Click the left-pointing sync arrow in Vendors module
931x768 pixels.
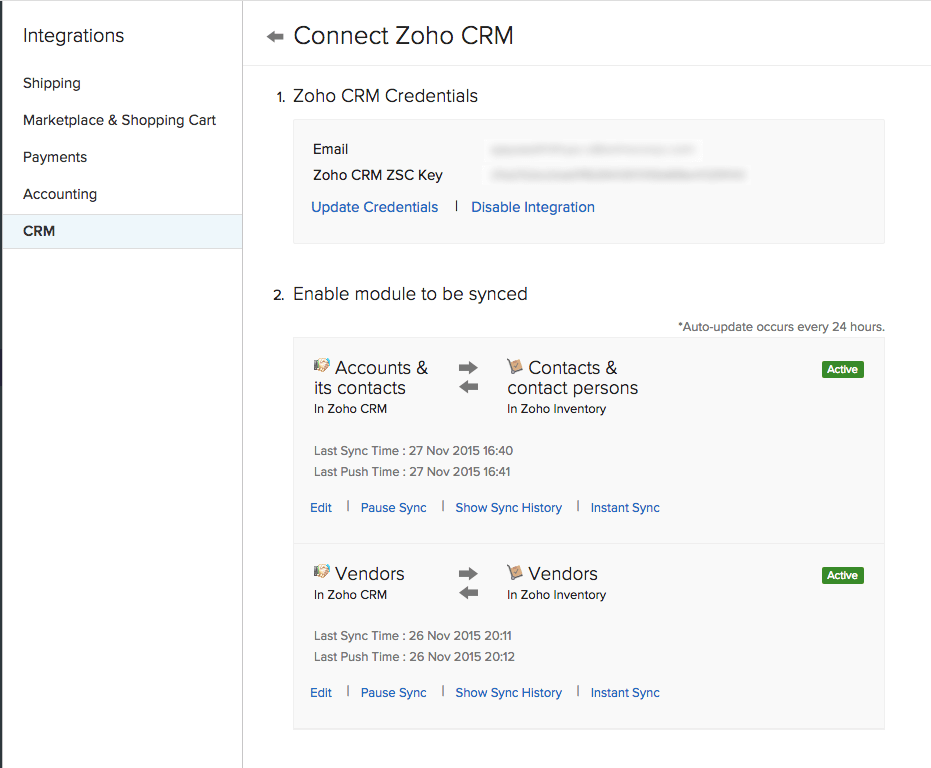(468, 593)
